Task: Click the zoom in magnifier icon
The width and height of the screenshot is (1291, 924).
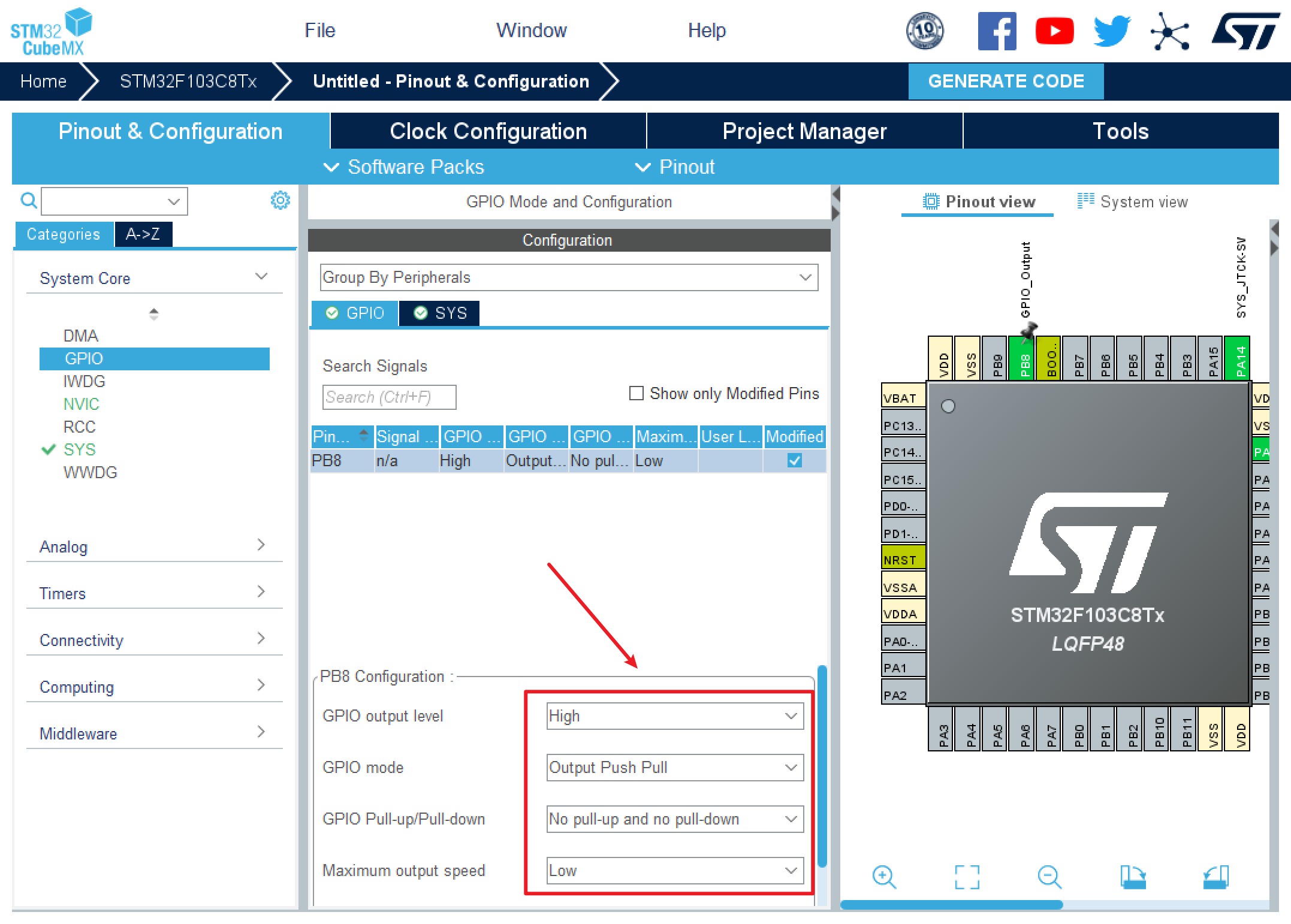Action: 884,877
